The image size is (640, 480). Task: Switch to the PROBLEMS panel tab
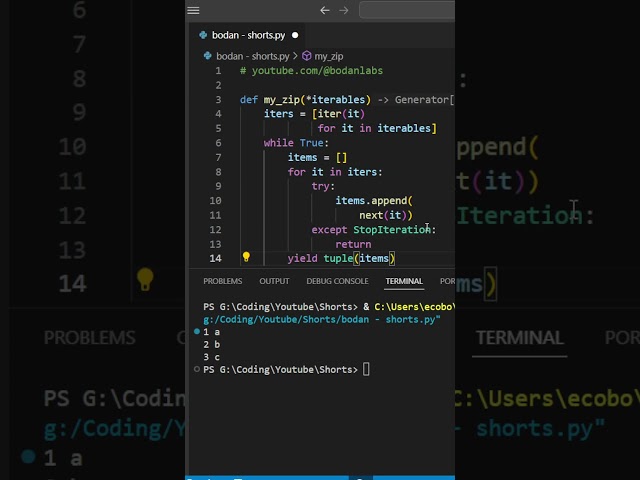(222, 281)
